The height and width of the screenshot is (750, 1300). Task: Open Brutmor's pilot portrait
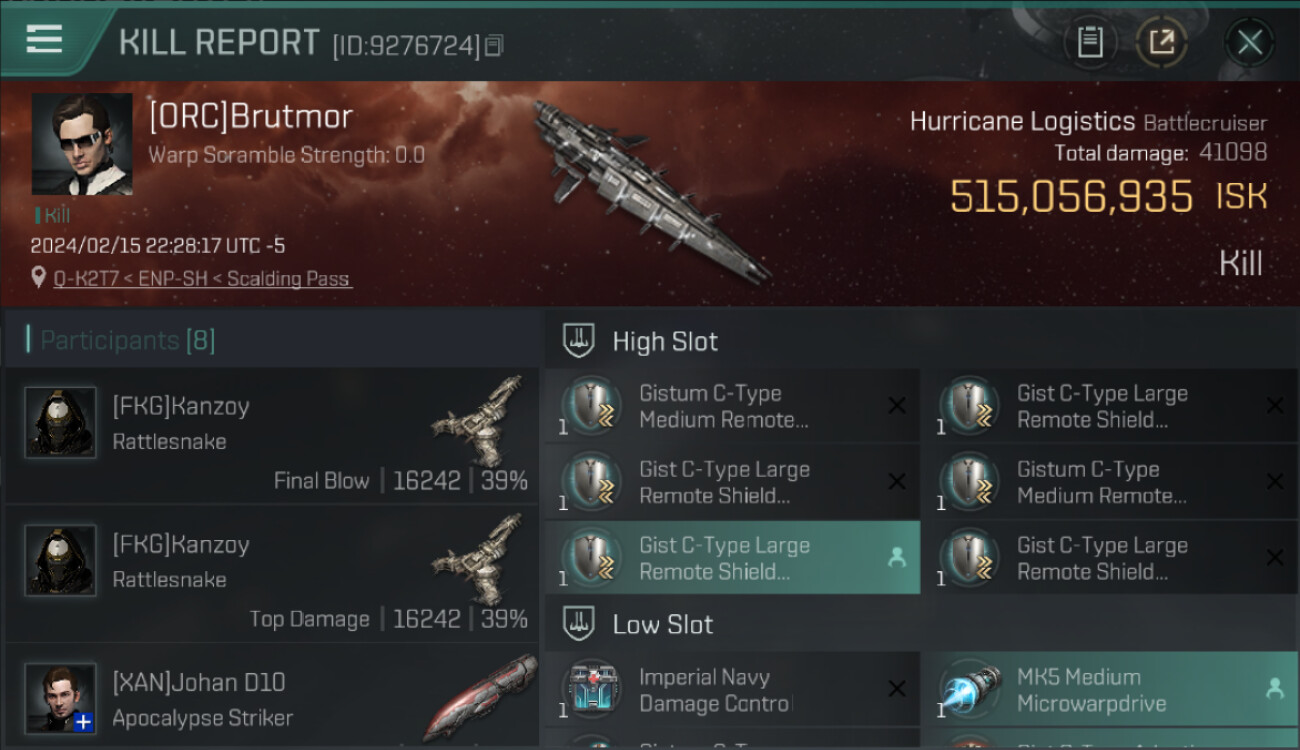tap(82, 144)
